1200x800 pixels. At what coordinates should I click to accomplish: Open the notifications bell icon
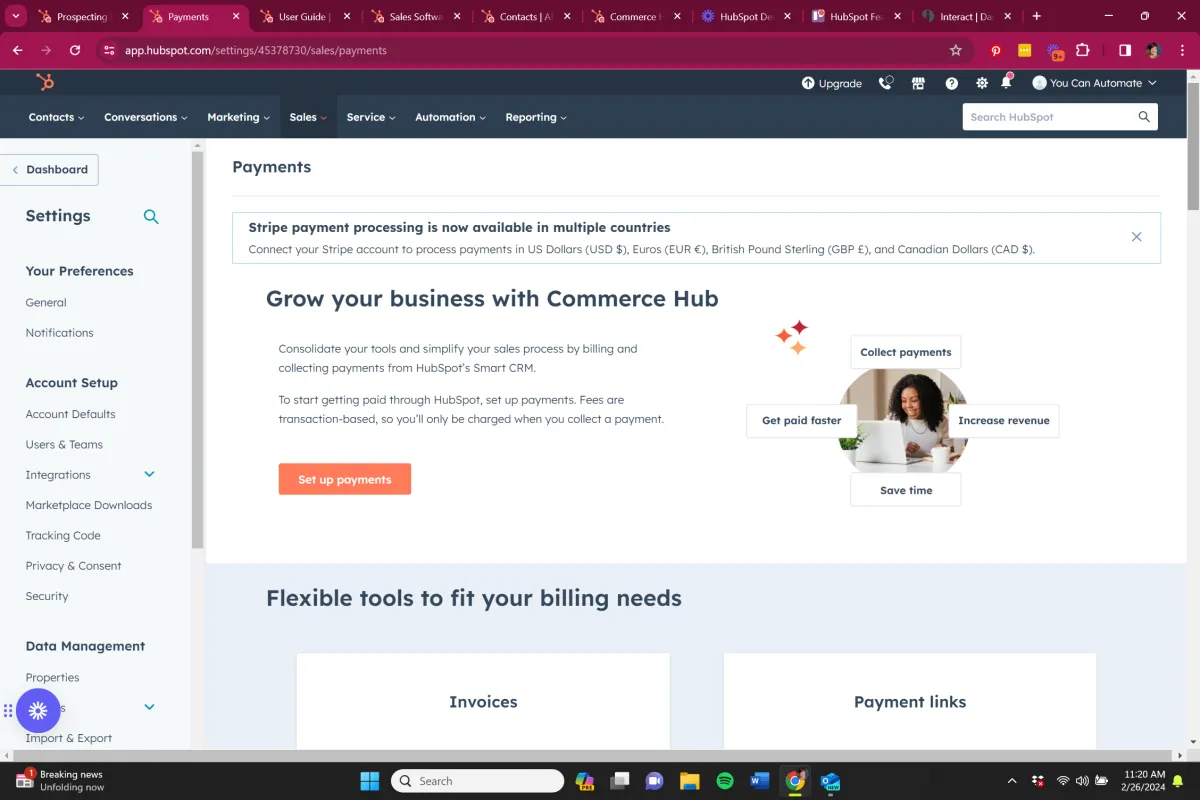click(1006, 82)
